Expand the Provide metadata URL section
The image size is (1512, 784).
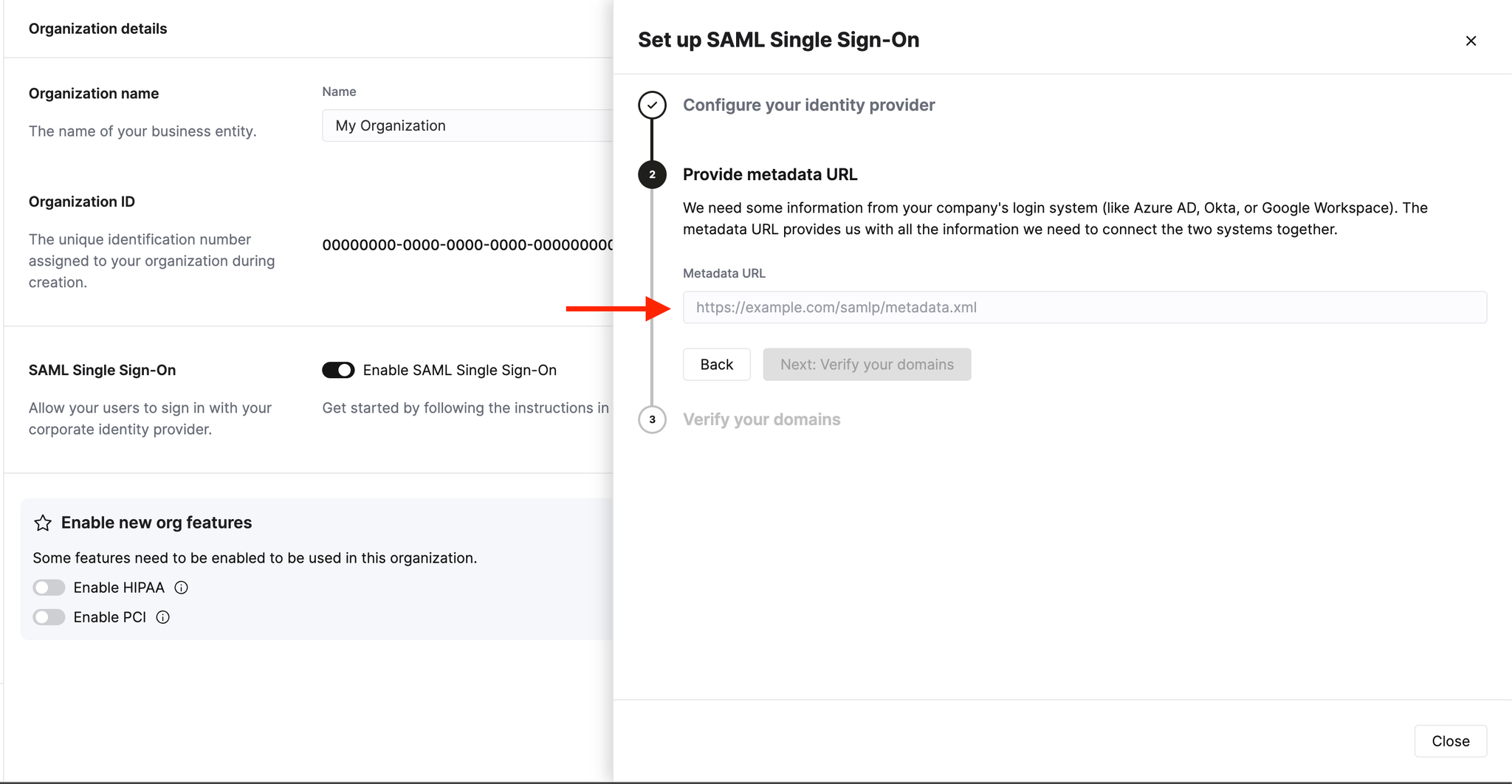point(770,174)
